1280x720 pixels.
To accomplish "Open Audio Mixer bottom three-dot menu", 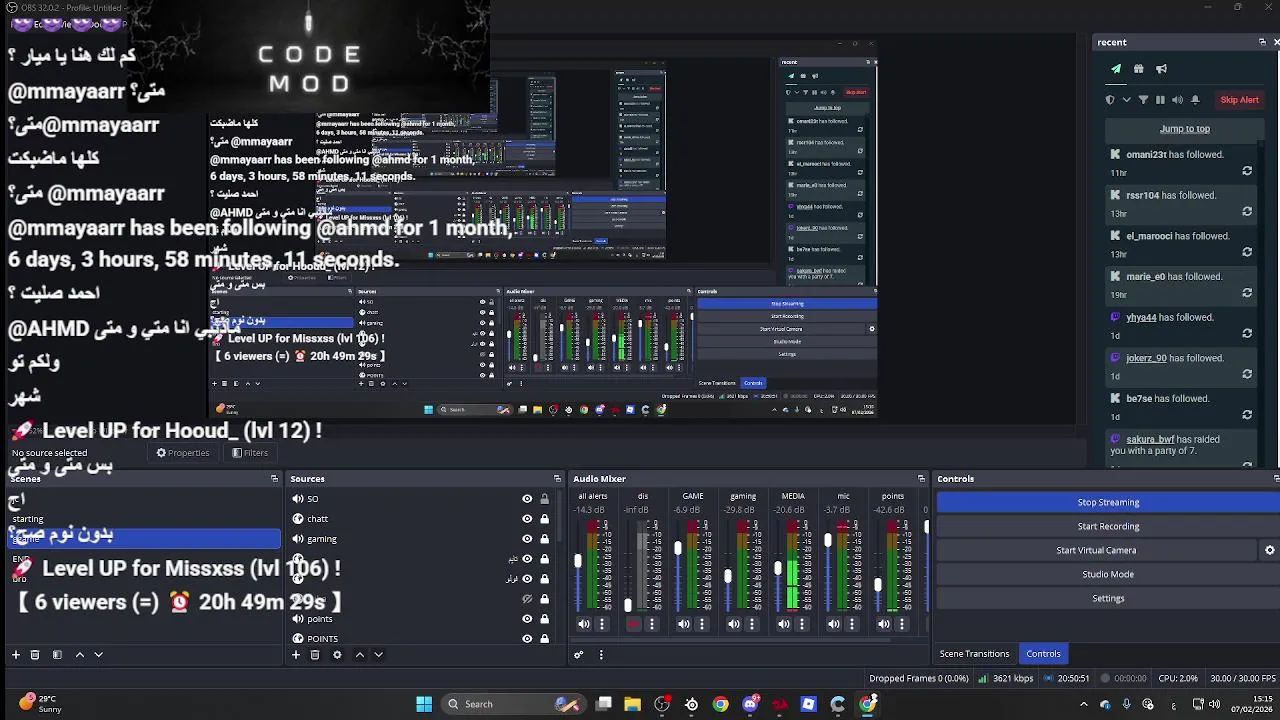I will [x=601, y=655].
